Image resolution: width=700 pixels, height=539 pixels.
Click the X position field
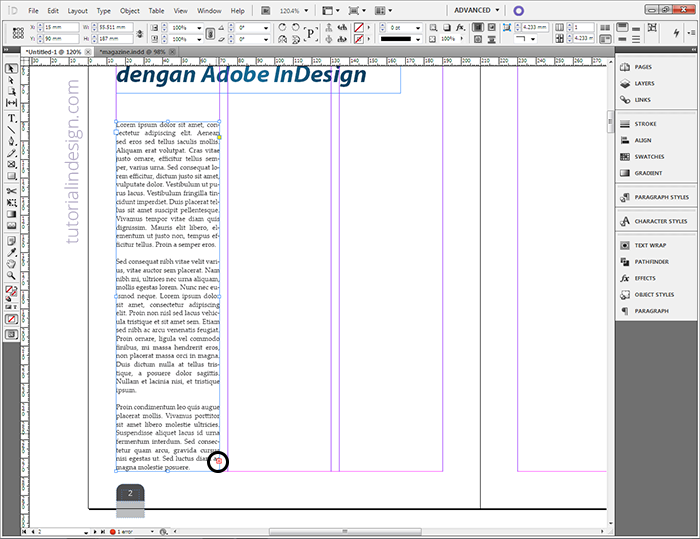[61, 27]
